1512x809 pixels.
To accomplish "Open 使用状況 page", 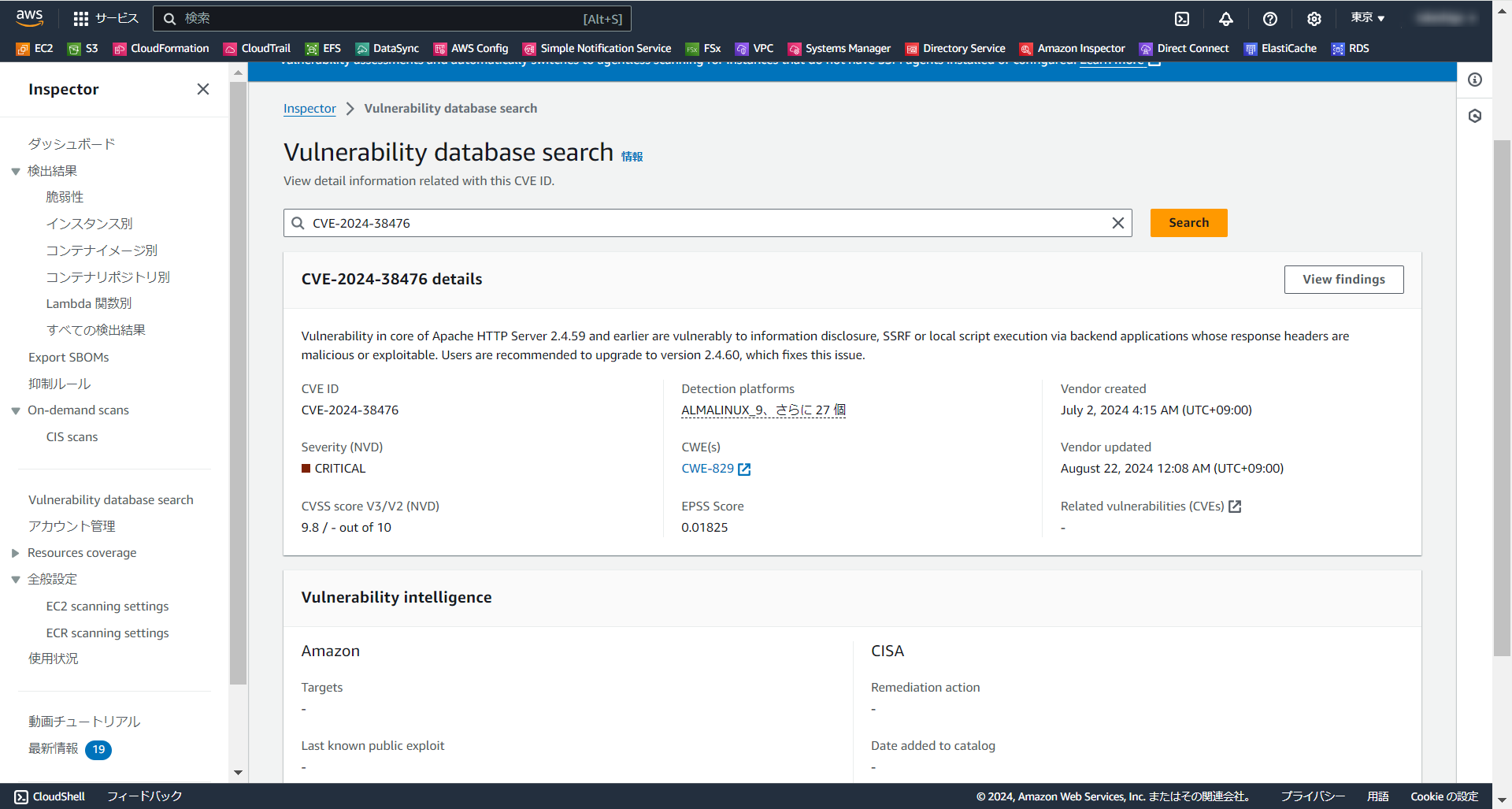I will pos(53,659).
